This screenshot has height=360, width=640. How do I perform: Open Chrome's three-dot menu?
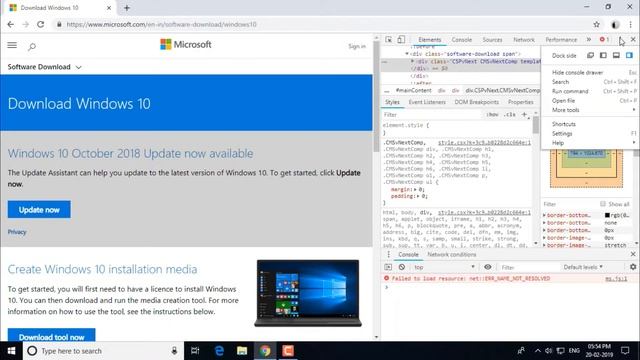coord(631,24)
